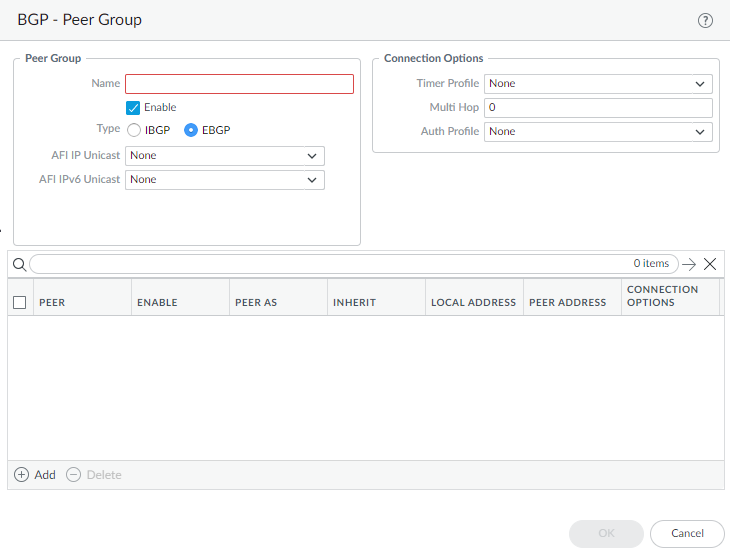Toggle the Enable checkbox
Screen dimensions: 730x560
tap(133, 107)
